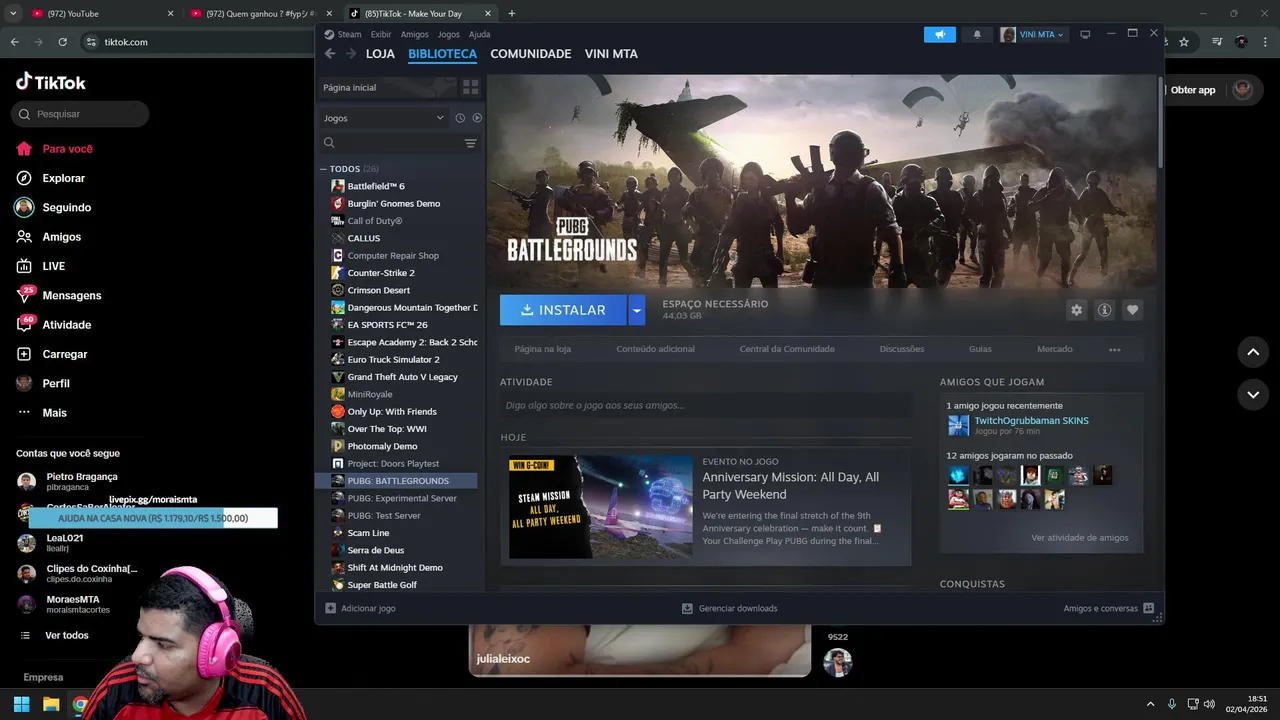Screen dimensions: 1280x720
Task: Collapse the TODOS games list
Action: [x=324, y=169]
